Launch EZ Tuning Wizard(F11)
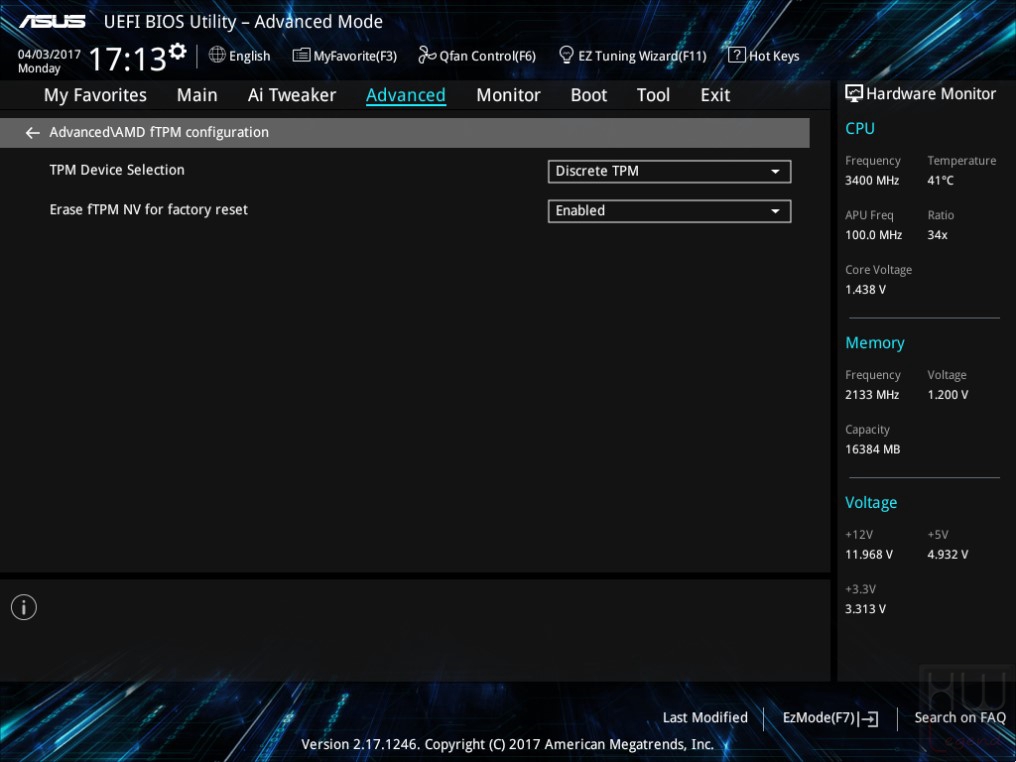Screen dimensions: 1016x762 (632, 56)
